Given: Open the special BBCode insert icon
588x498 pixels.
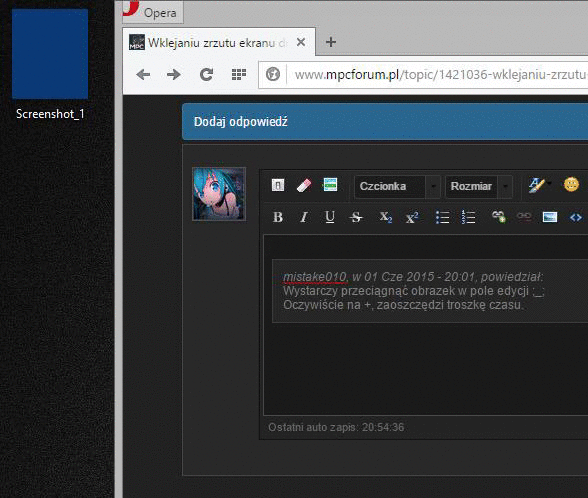Looking at the screenshot, I should (x=330, y=185).
